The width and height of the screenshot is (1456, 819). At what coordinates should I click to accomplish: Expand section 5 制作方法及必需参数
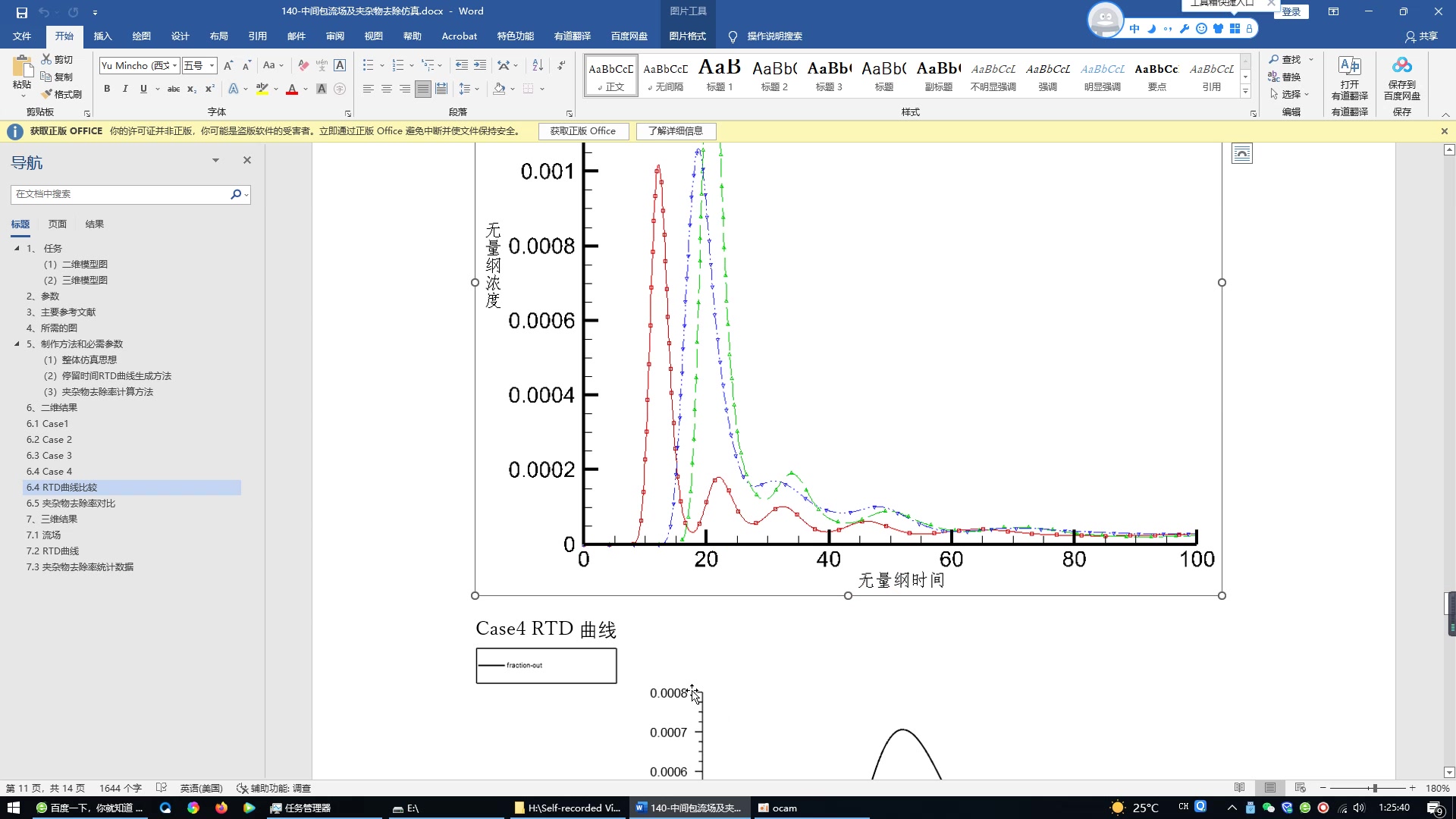tap(18, 343)
